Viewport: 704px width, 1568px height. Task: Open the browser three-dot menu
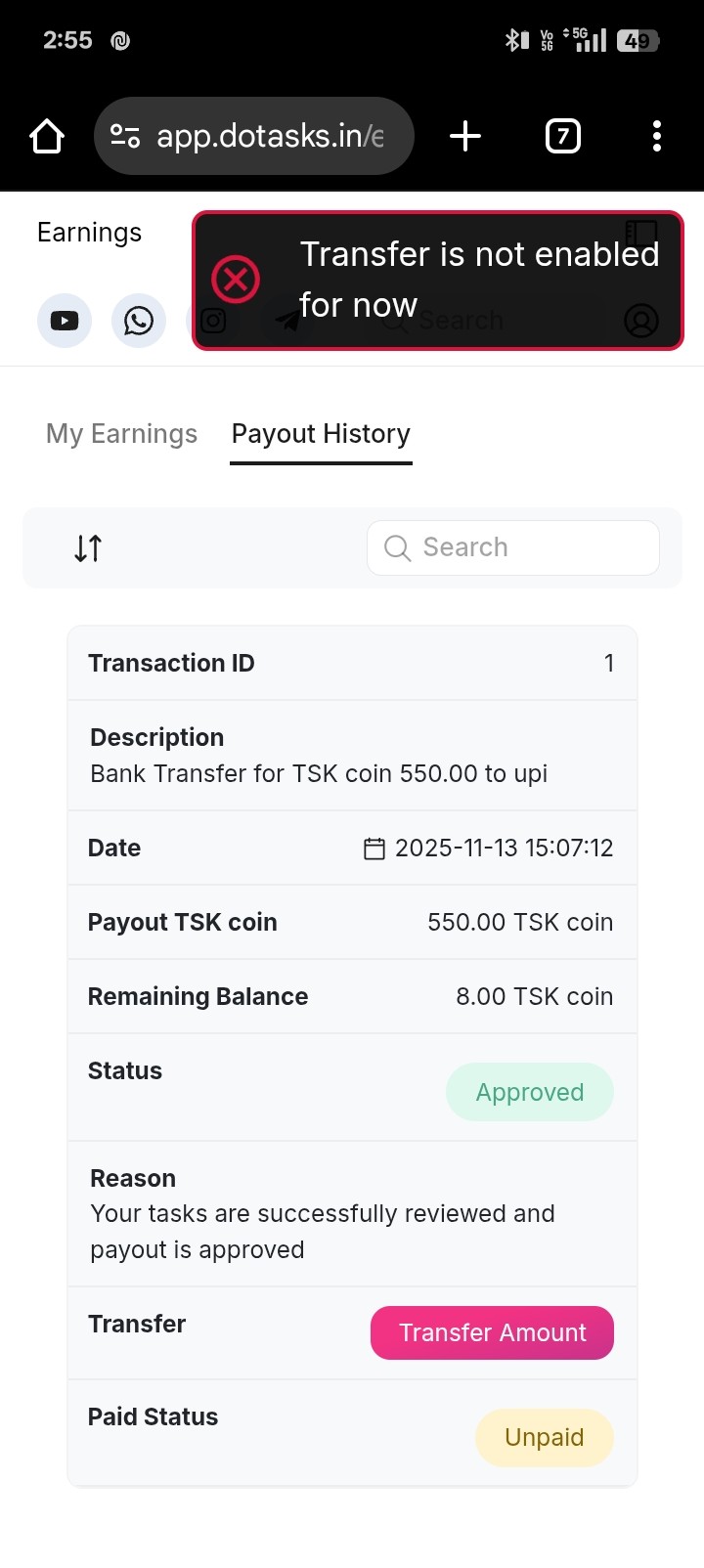point(656,136)
